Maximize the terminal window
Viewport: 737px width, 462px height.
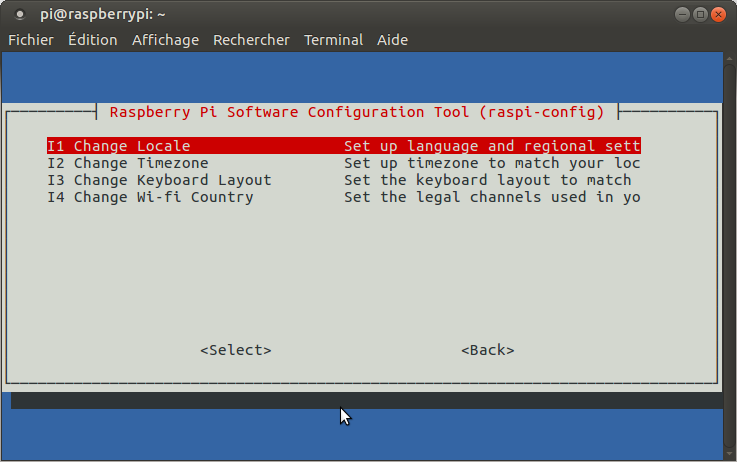pyautogui.click(x=700, y=14)
